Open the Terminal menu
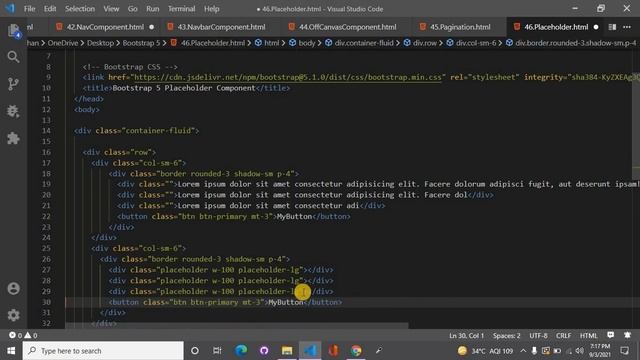 point(182,9)
